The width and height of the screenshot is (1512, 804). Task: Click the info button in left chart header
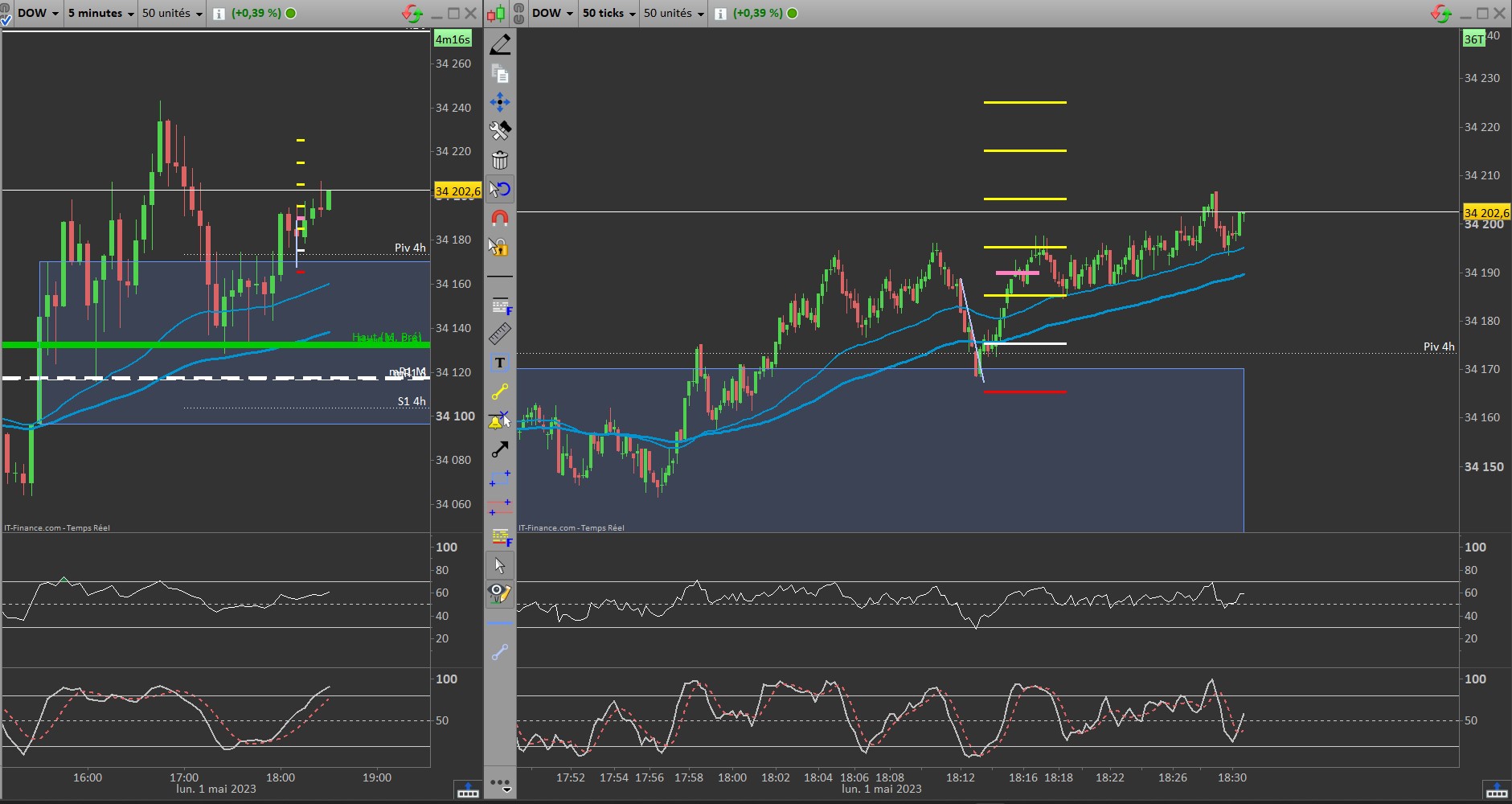[x=219, y=14]
